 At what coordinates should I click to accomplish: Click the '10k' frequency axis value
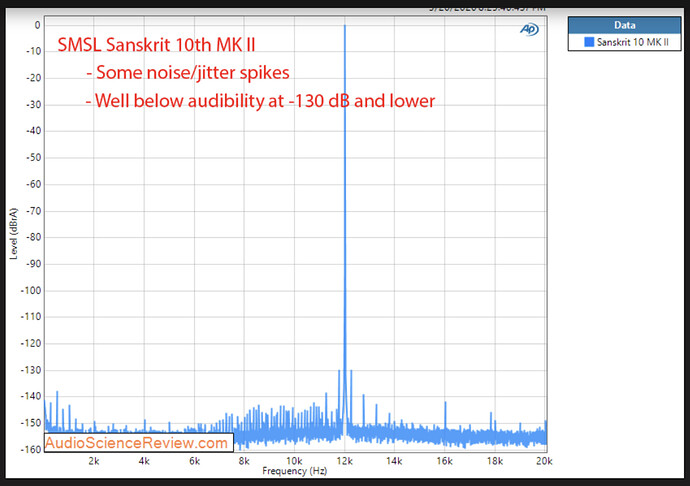click(294, 461)
